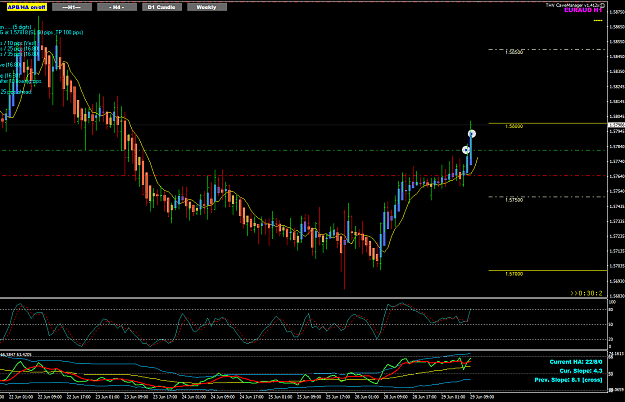Select the yellow 1.57000 price level label
This screenshot has height=402, width=625.
click(514, 274)
